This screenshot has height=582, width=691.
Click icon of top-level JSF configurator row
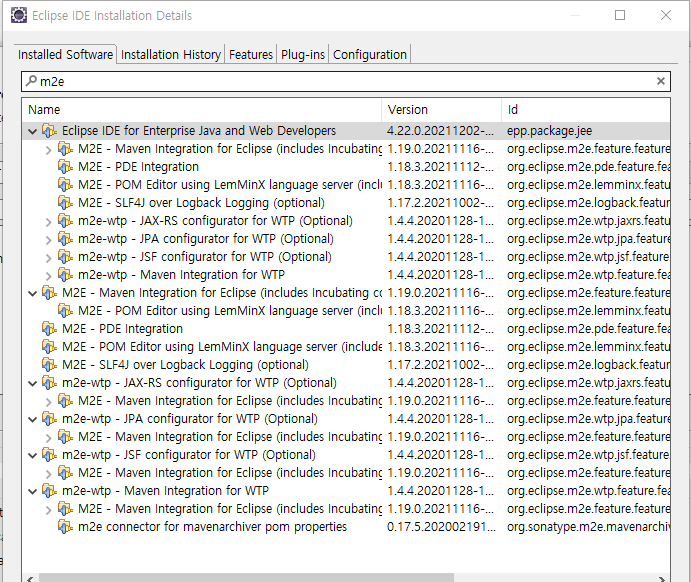(x=49, y=455)
